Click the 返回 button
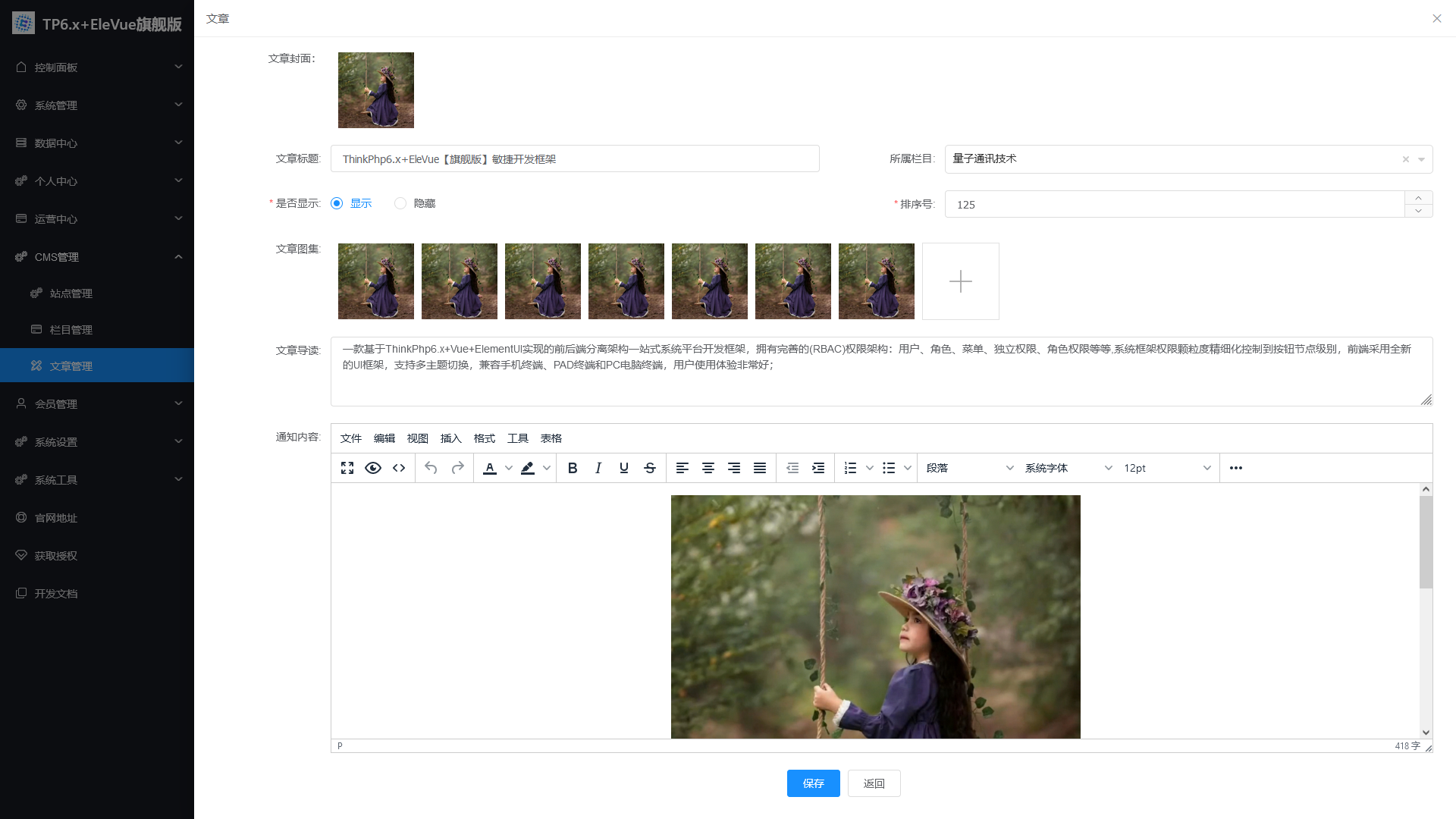The width and height of the screenshot is (1456, 819). click(874, 783)
